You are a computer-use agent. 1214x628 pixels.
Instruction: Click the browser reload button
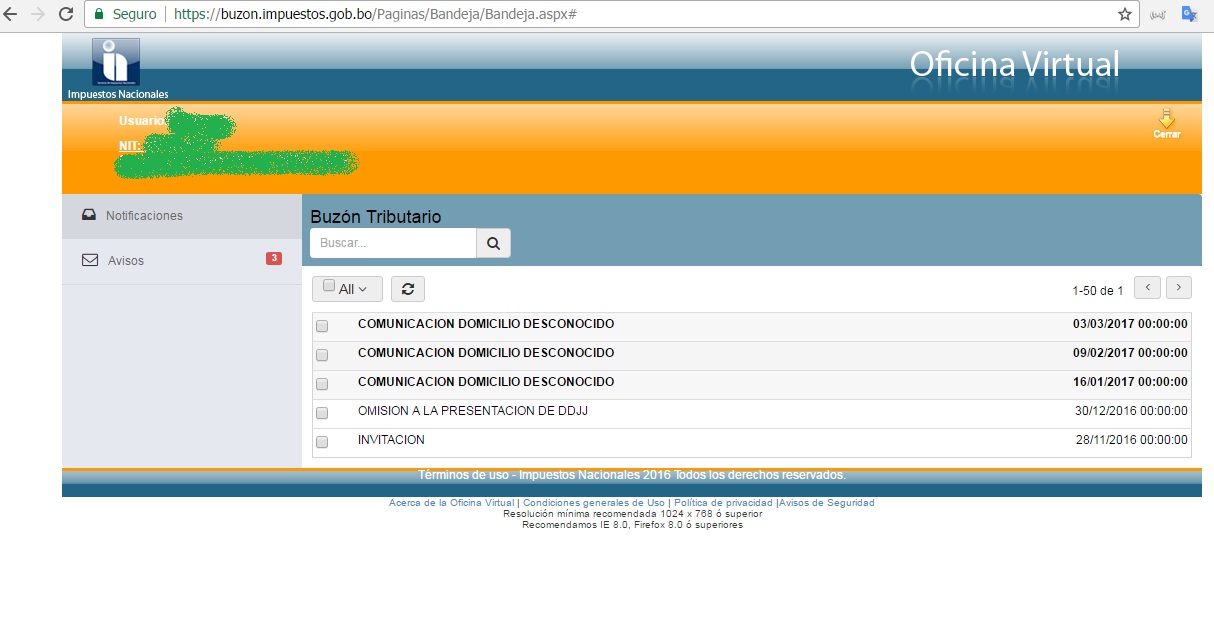(66, 14)
